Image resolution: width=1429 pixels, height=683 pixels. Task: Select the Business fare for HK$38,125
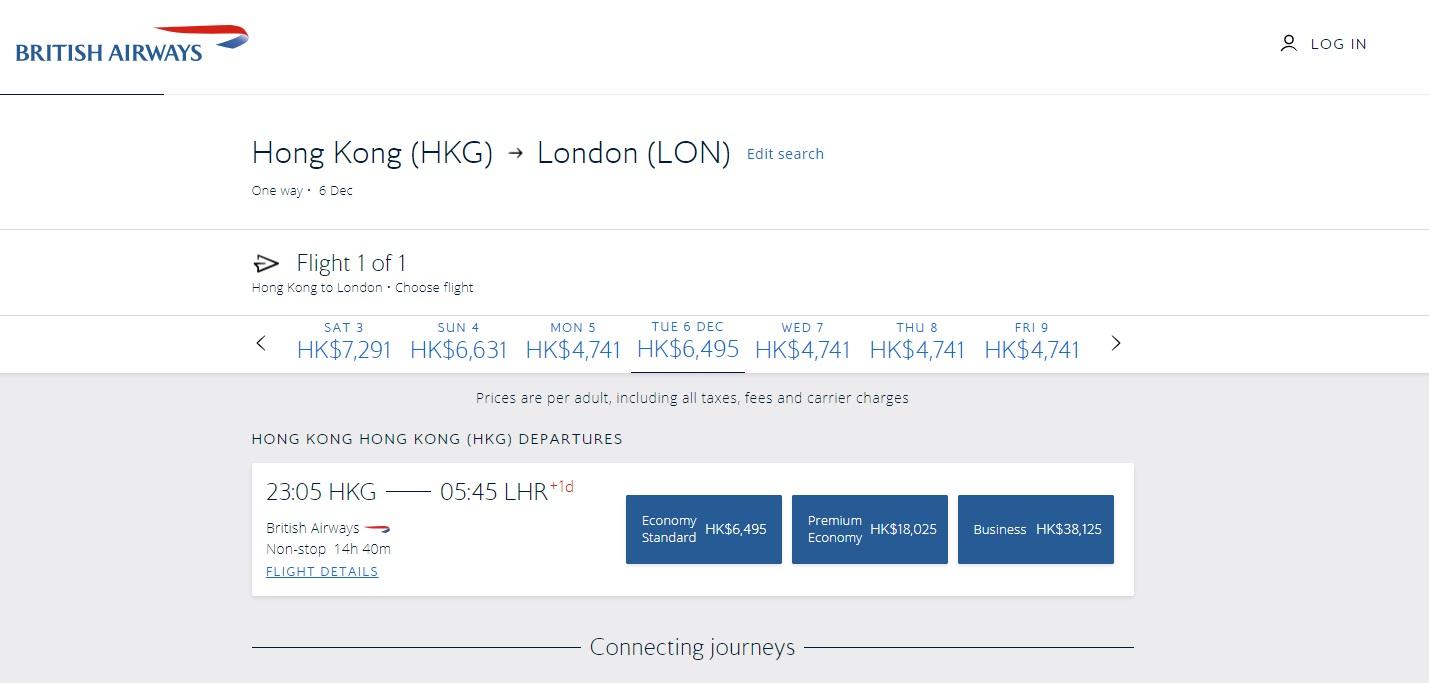pos(1035,529)
